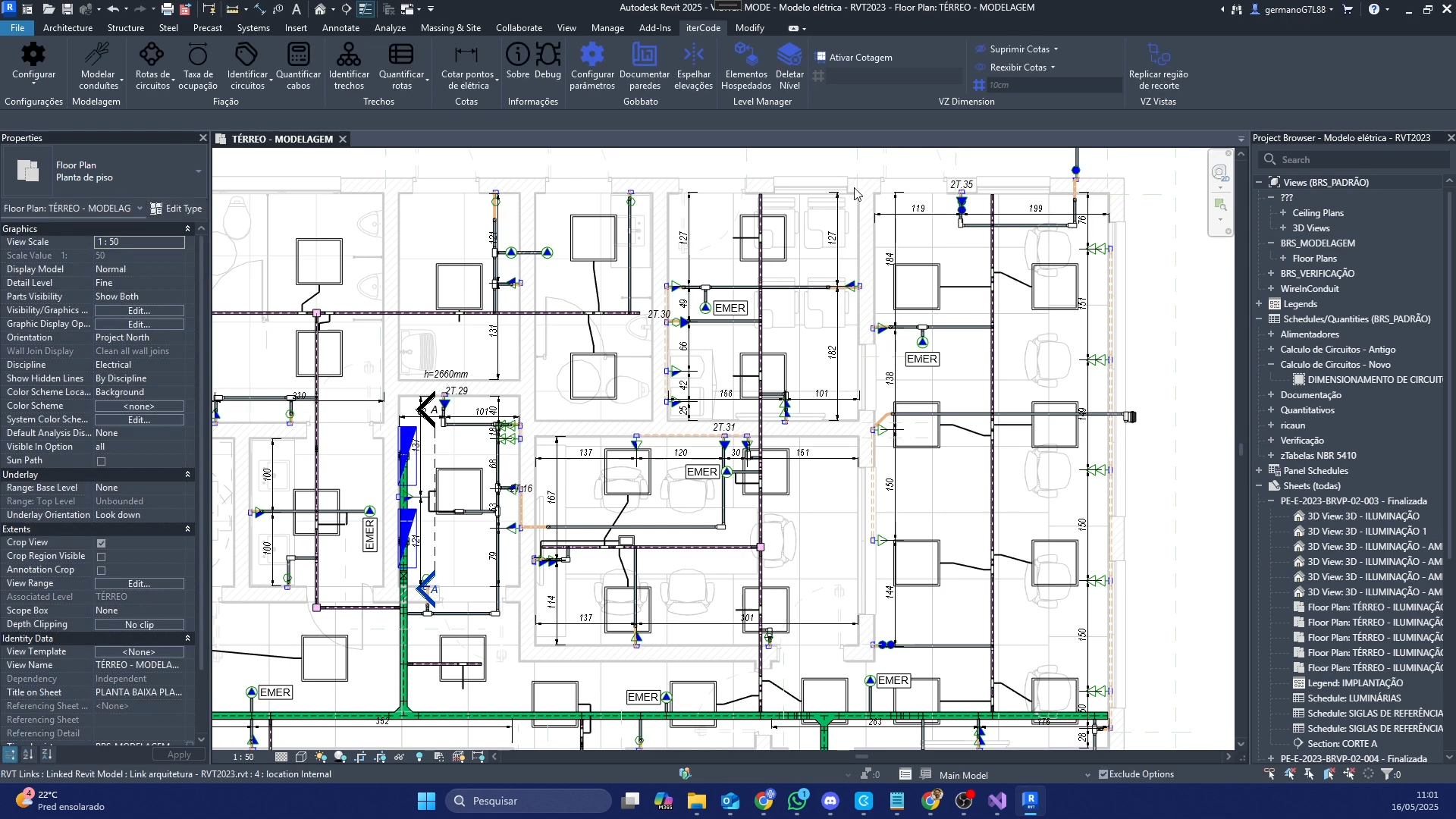This screenshot has height=819, width=1456.
Task: Expand the Legends tree node
Action: click(x=1259, y=304)
